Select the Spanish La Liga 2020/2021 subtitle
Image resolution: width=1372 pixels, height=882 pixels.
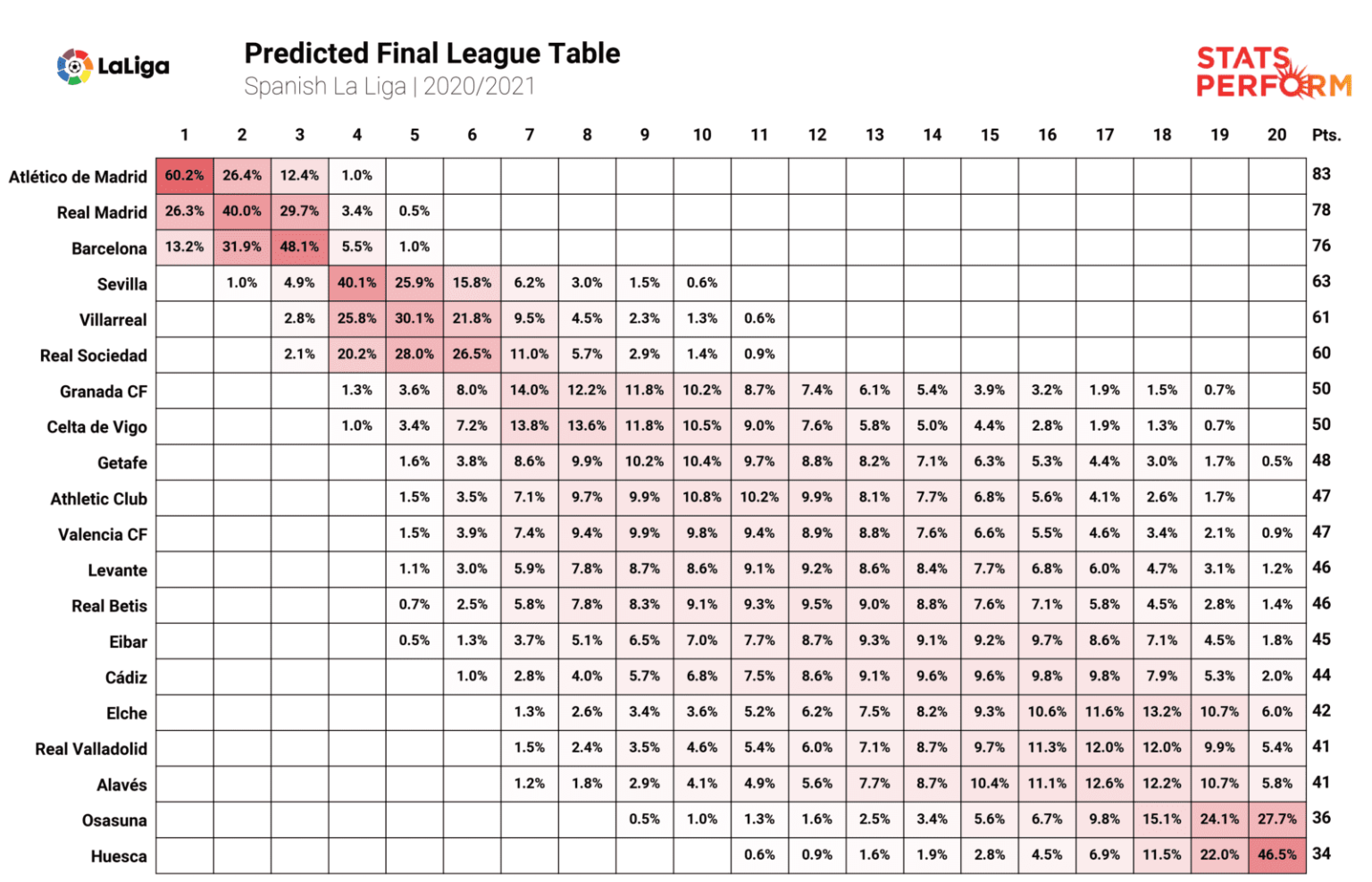point(389,87)
